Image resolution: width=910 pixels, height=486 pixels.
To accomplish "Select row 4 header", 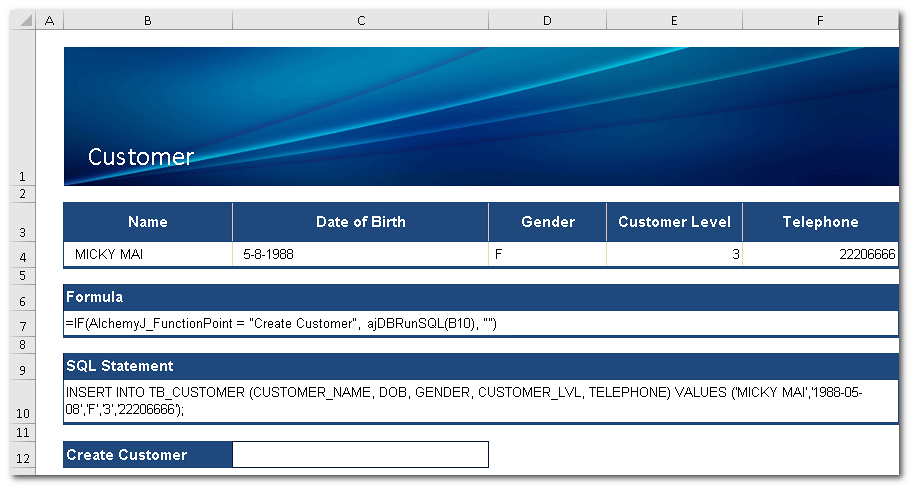I will tap(21, 256).
